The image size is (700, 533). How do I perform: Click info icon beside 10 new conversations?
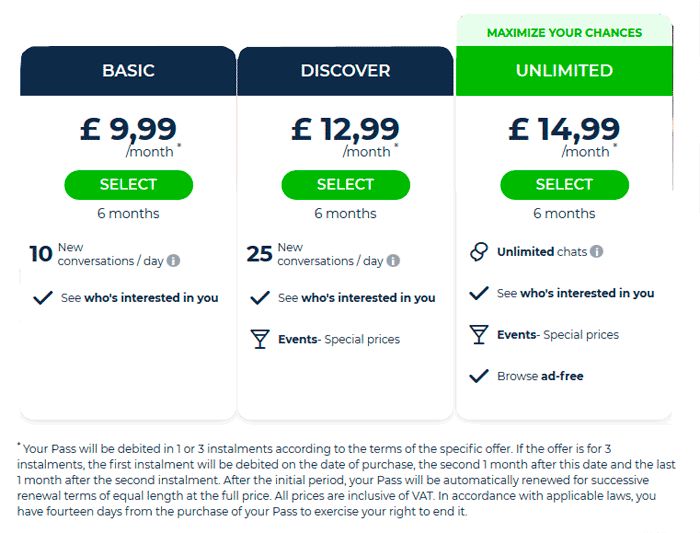click(173, 260)
